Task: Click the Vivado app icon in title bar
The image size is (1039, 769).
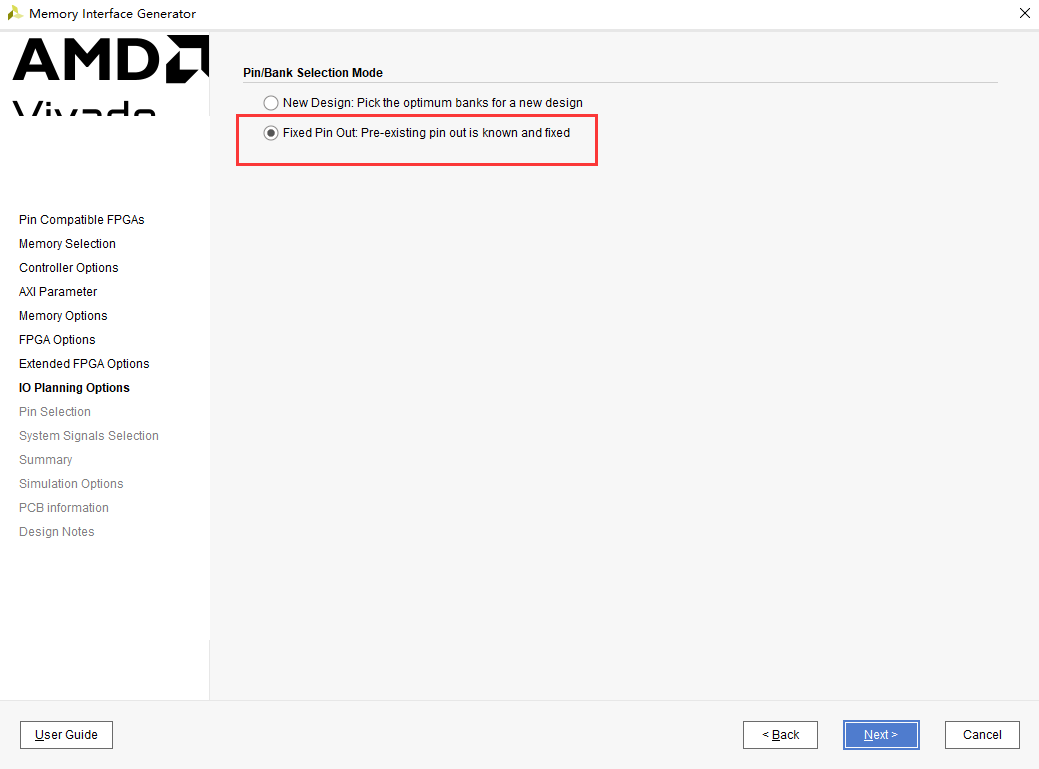Action: [x=15, y=13]
